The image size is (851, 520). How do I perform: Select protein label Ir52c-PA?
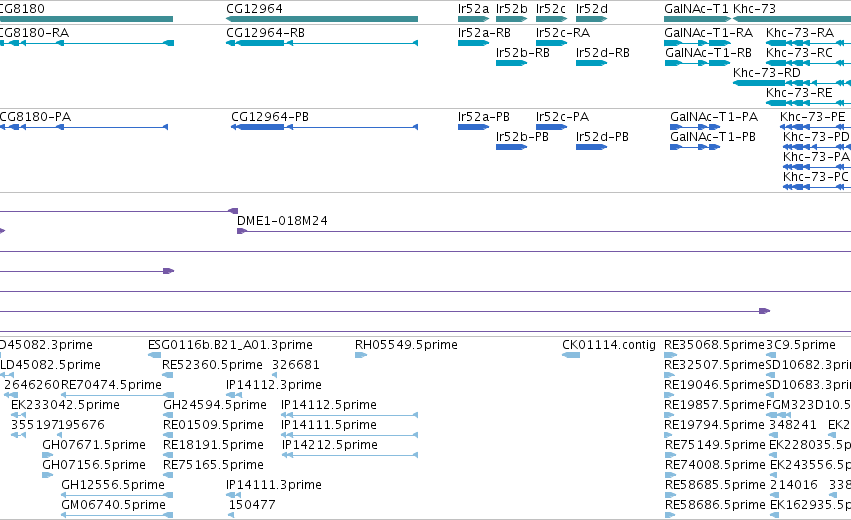pos(562,117)
